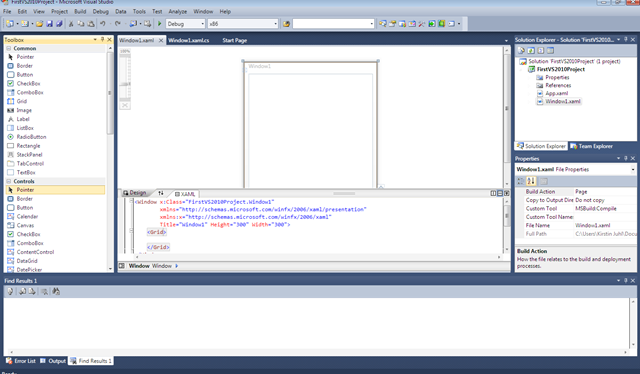Open the x86 platform dropdown

point(276,24)
